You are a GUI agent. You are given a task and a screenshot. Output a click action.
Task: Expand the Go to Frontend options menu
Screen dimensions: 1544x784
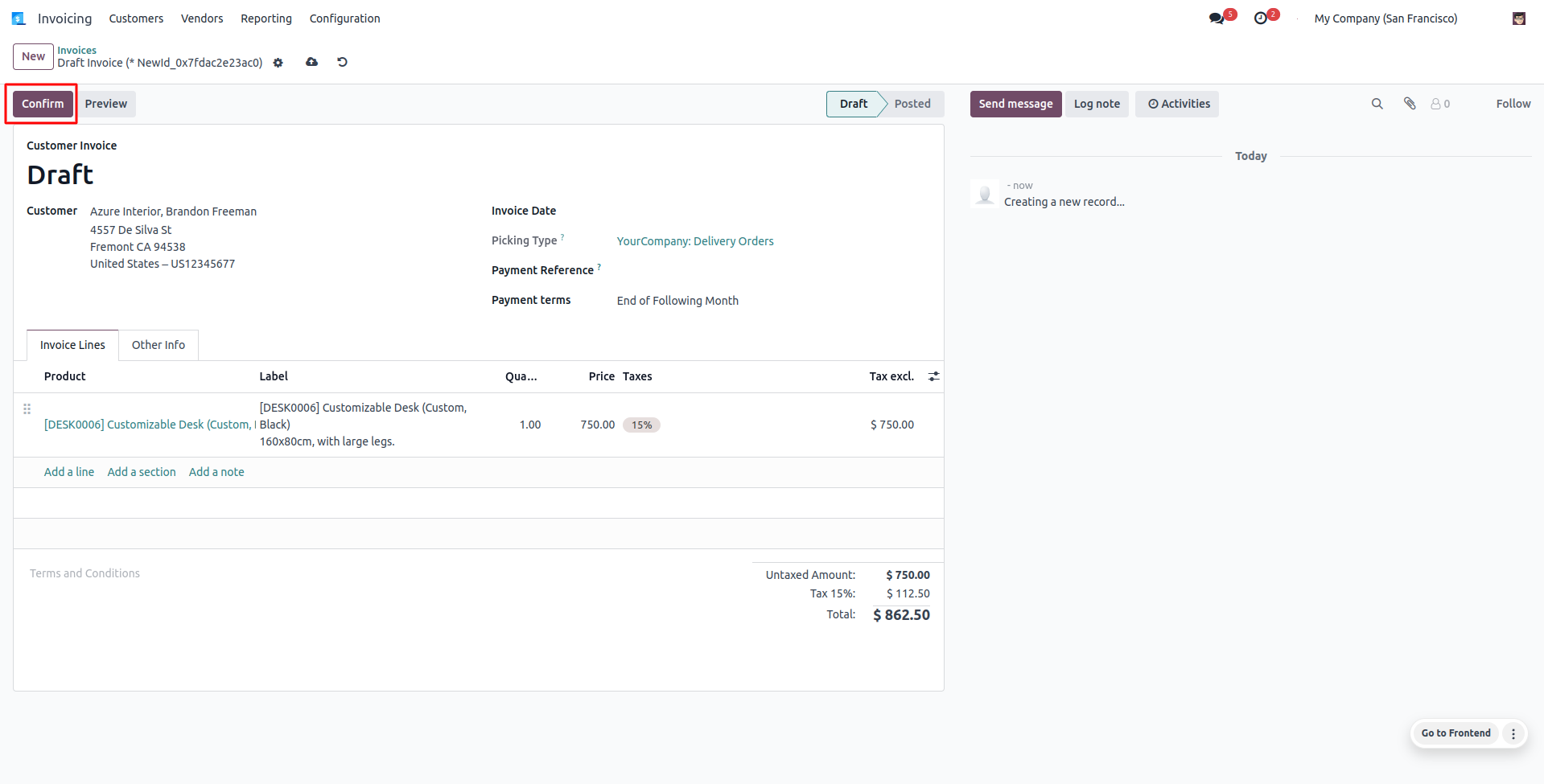click(1513, 733)
